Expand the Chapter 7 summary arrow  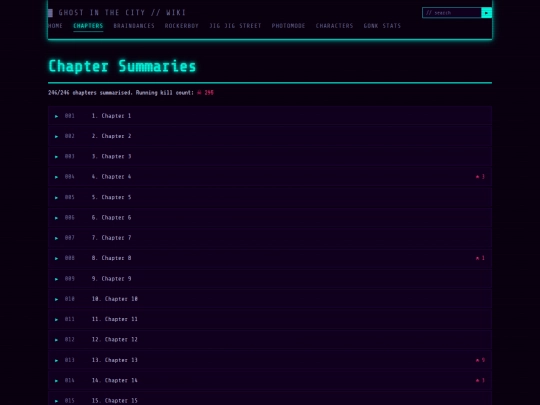[x=56, y=238]
